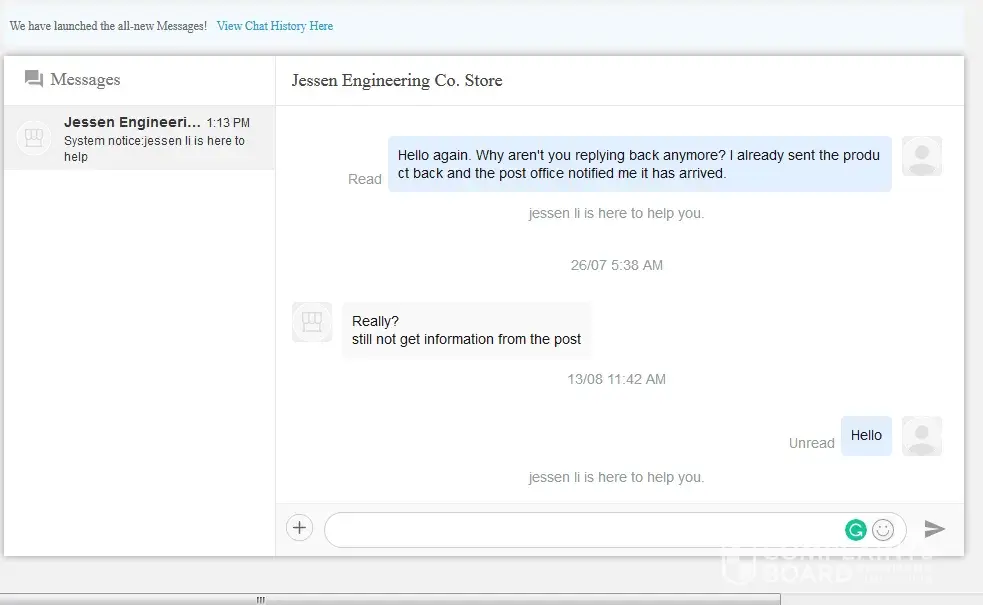Click the 1:13 PM conversation timestamp
Image resolution: width=983 pixels, height=605 pixels.
[228, 123]
